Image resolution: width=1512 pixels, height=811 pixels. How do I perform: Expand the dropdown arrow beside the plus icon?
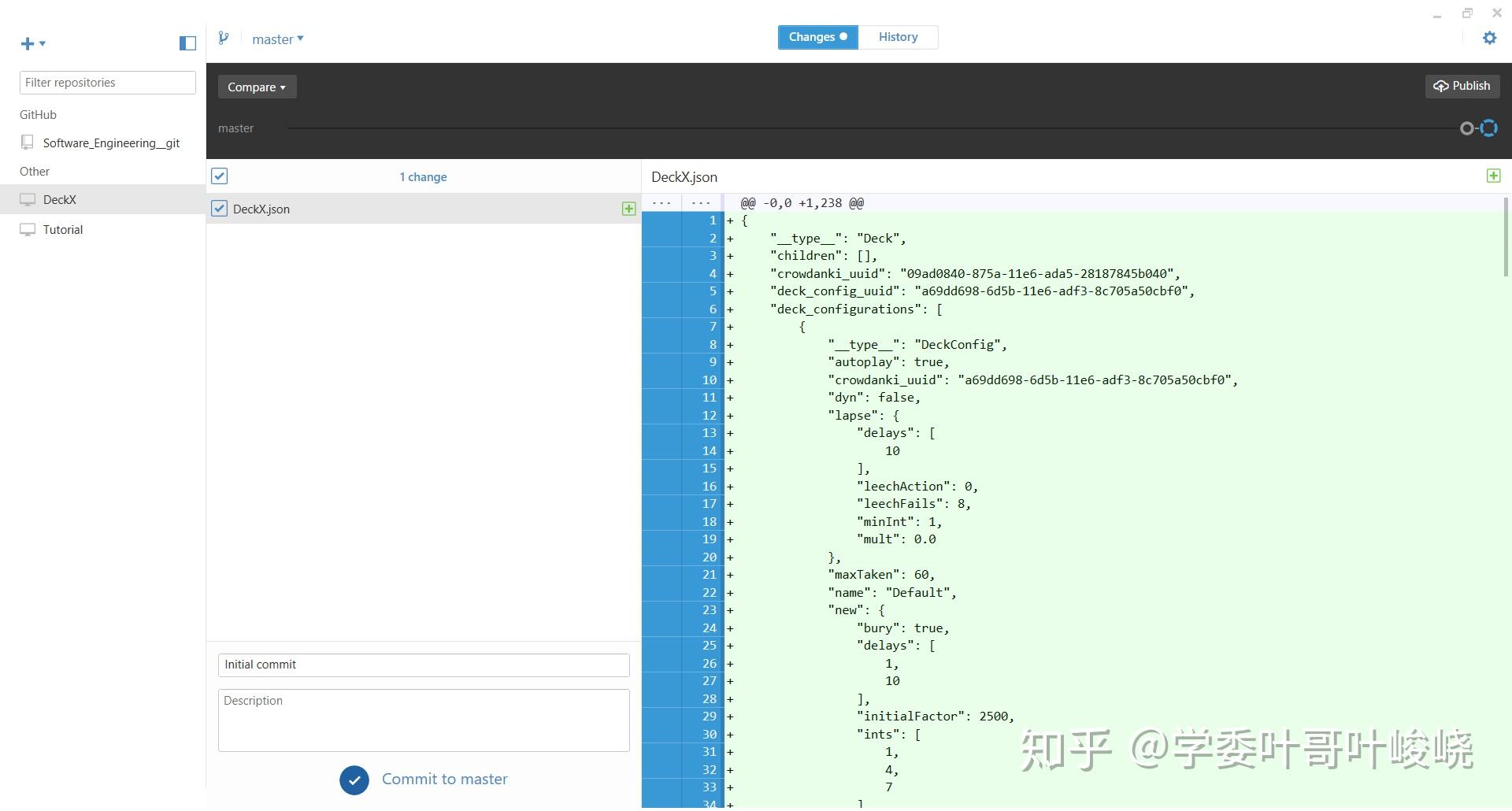click(43, 45)
